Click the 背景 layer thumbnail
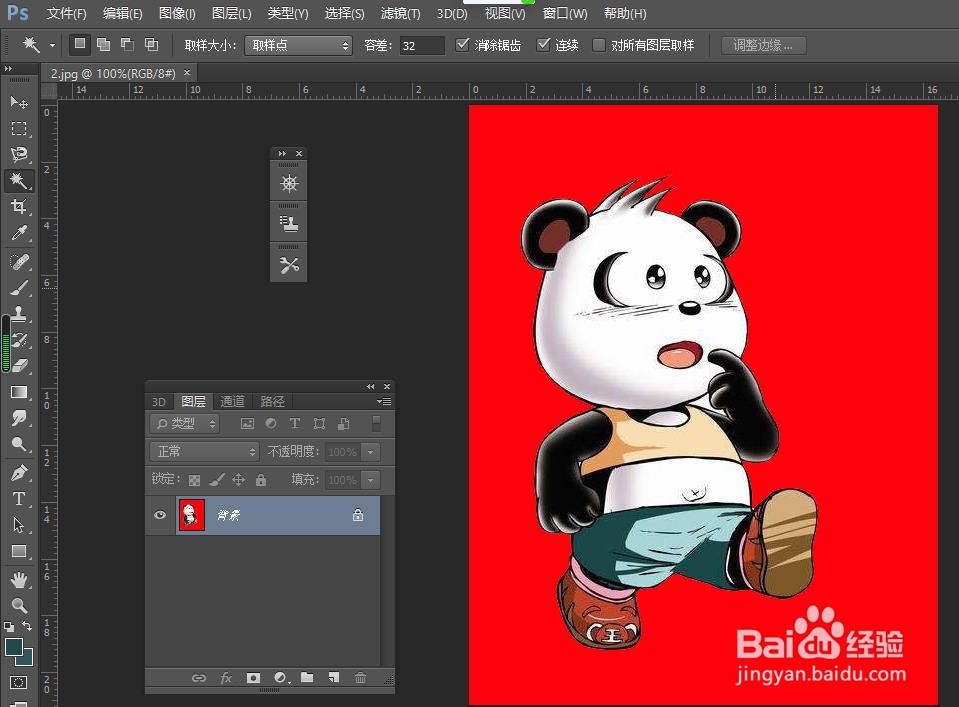 191,515
